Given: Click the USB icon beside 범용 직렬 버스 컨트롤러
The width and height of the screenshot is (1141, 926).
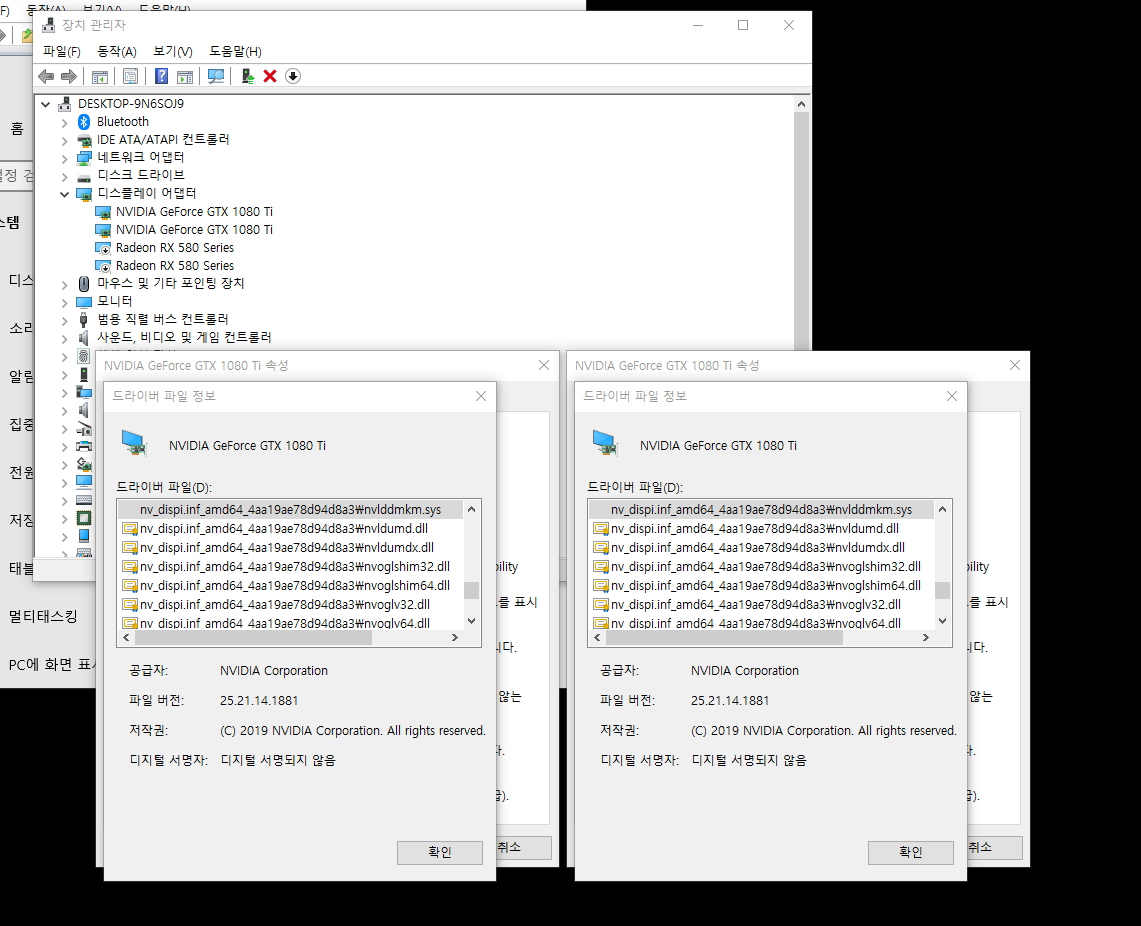Looking at the screenshot, I should pyautogui.click(x=84, y=319).
